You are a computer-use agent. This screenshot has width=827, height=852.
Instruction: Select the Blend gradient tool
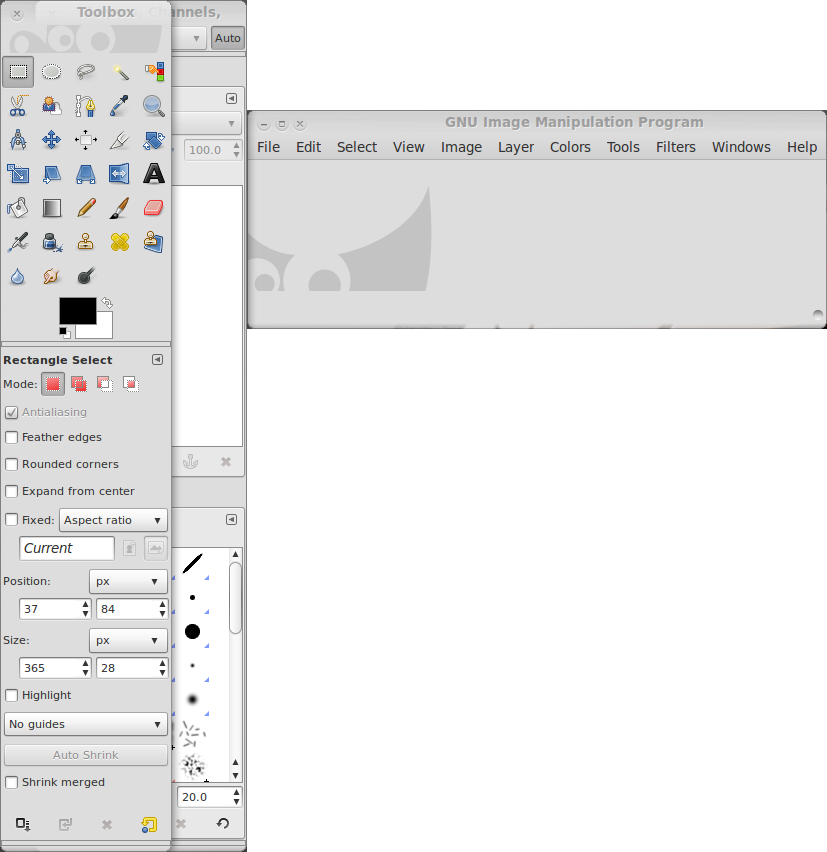pos(52,208)
